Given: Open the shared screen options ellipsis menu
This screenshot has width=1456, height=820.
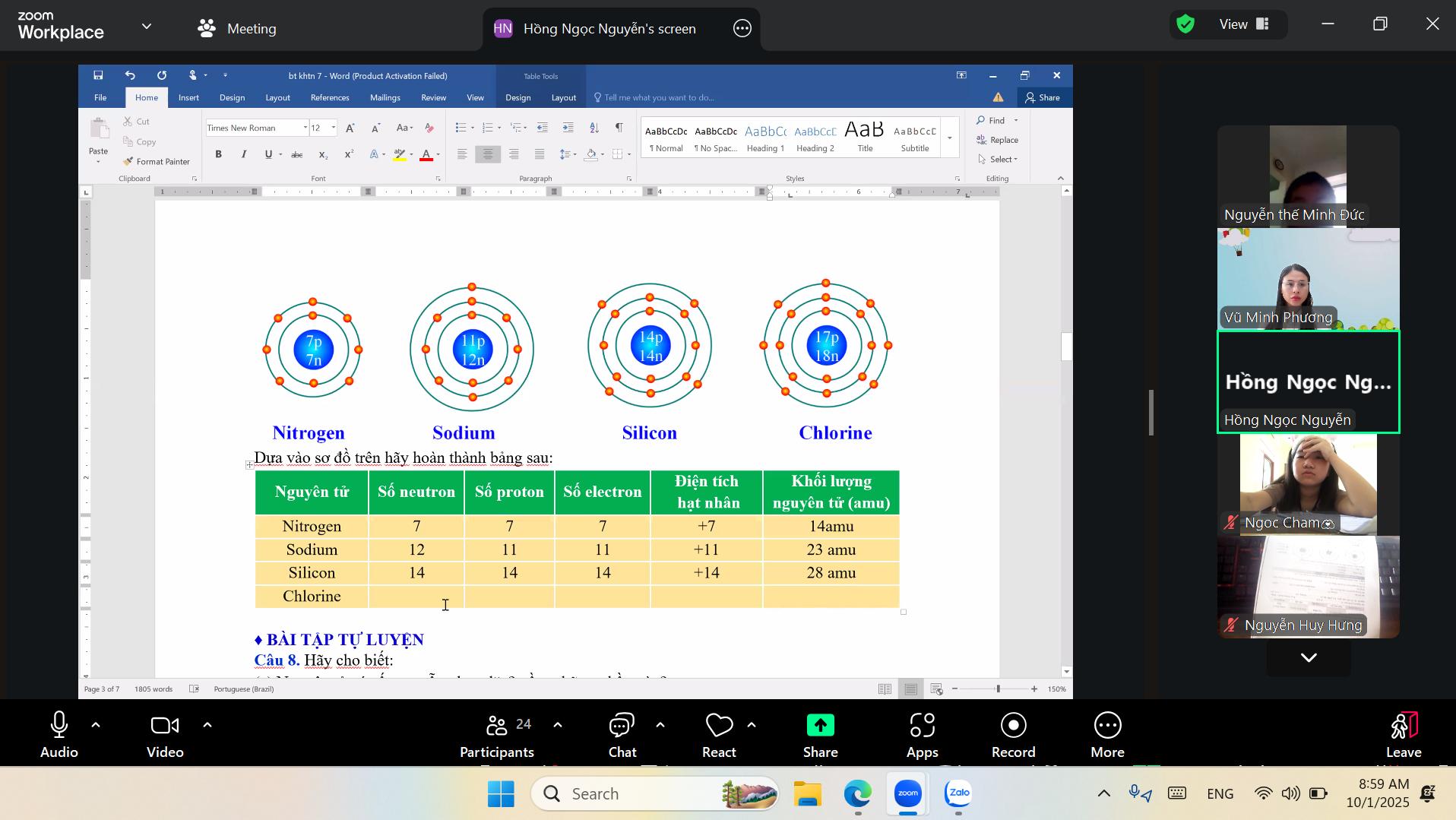Looking at the screenshot, I should click(x=742, y=29).
